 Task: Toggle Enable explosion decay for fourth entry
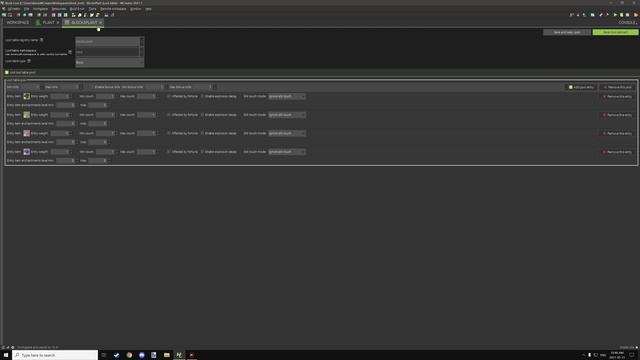[202, 152]
